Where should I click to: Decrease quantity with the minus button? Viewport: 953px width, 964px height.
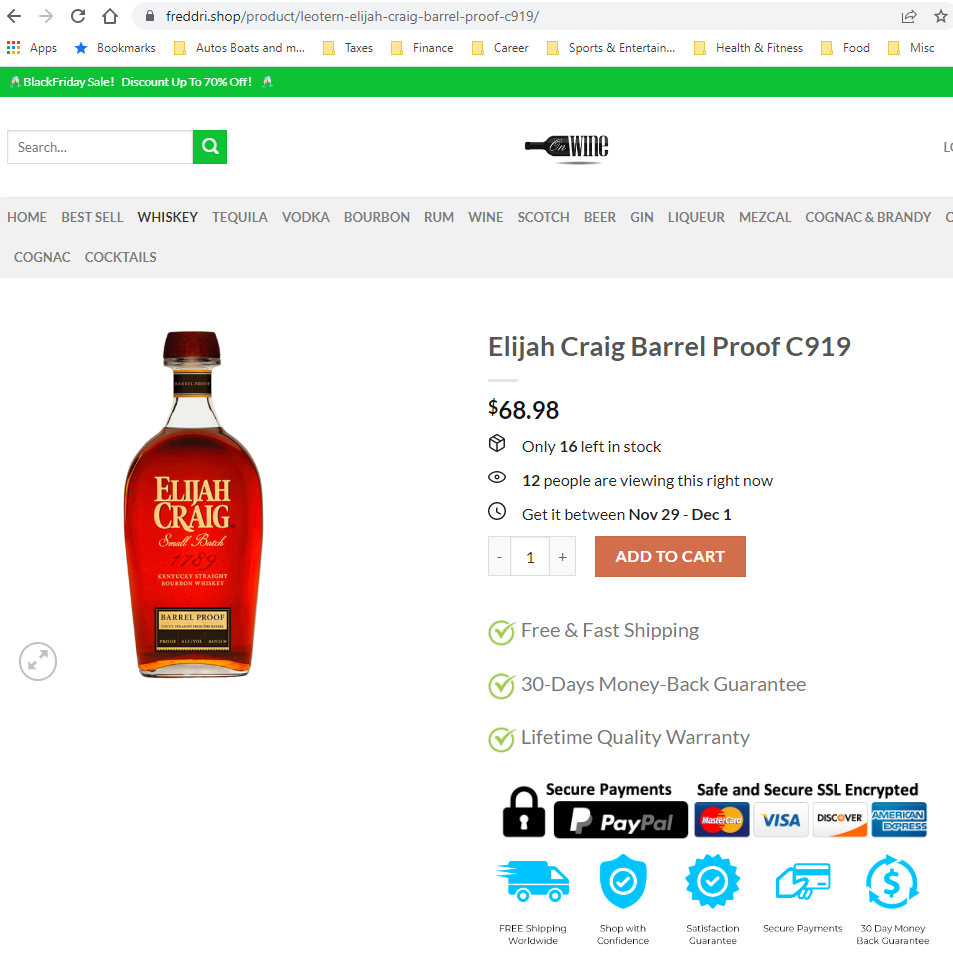pyautogui.click(x=499, y=556)
